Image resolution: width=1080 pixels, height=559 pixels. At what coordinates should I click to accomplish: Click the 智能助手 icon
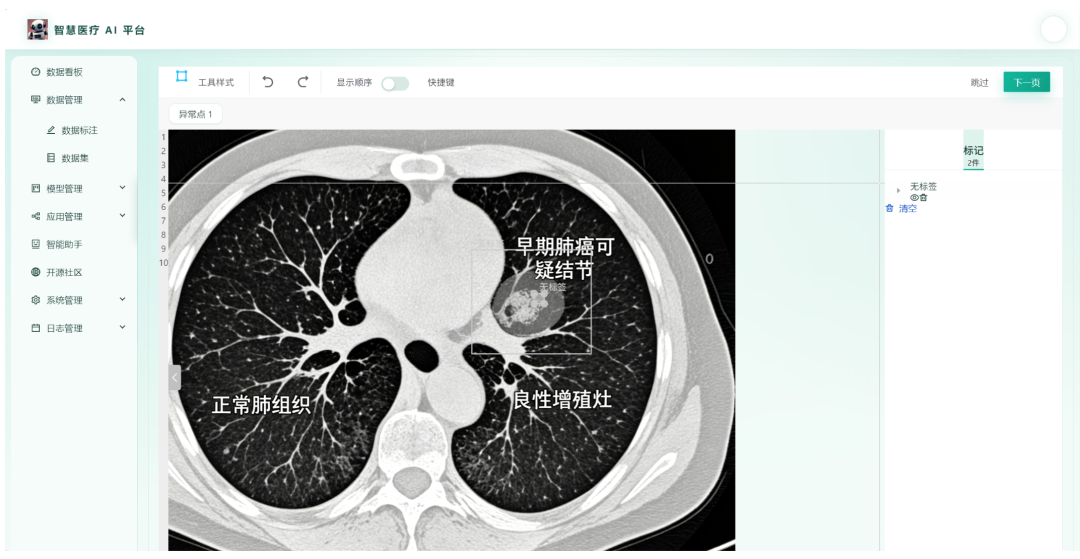click(x=36, y=244)
